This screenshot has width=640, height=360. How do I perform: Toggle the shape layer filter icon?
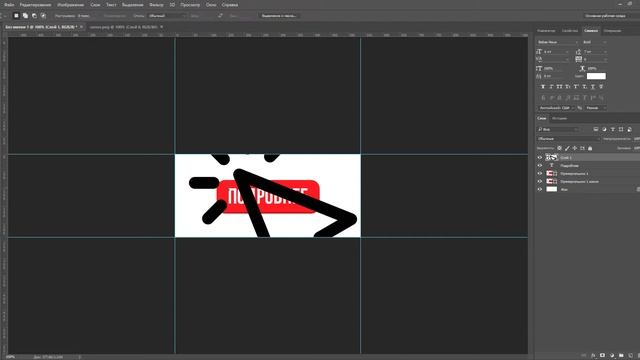point(621,129)
